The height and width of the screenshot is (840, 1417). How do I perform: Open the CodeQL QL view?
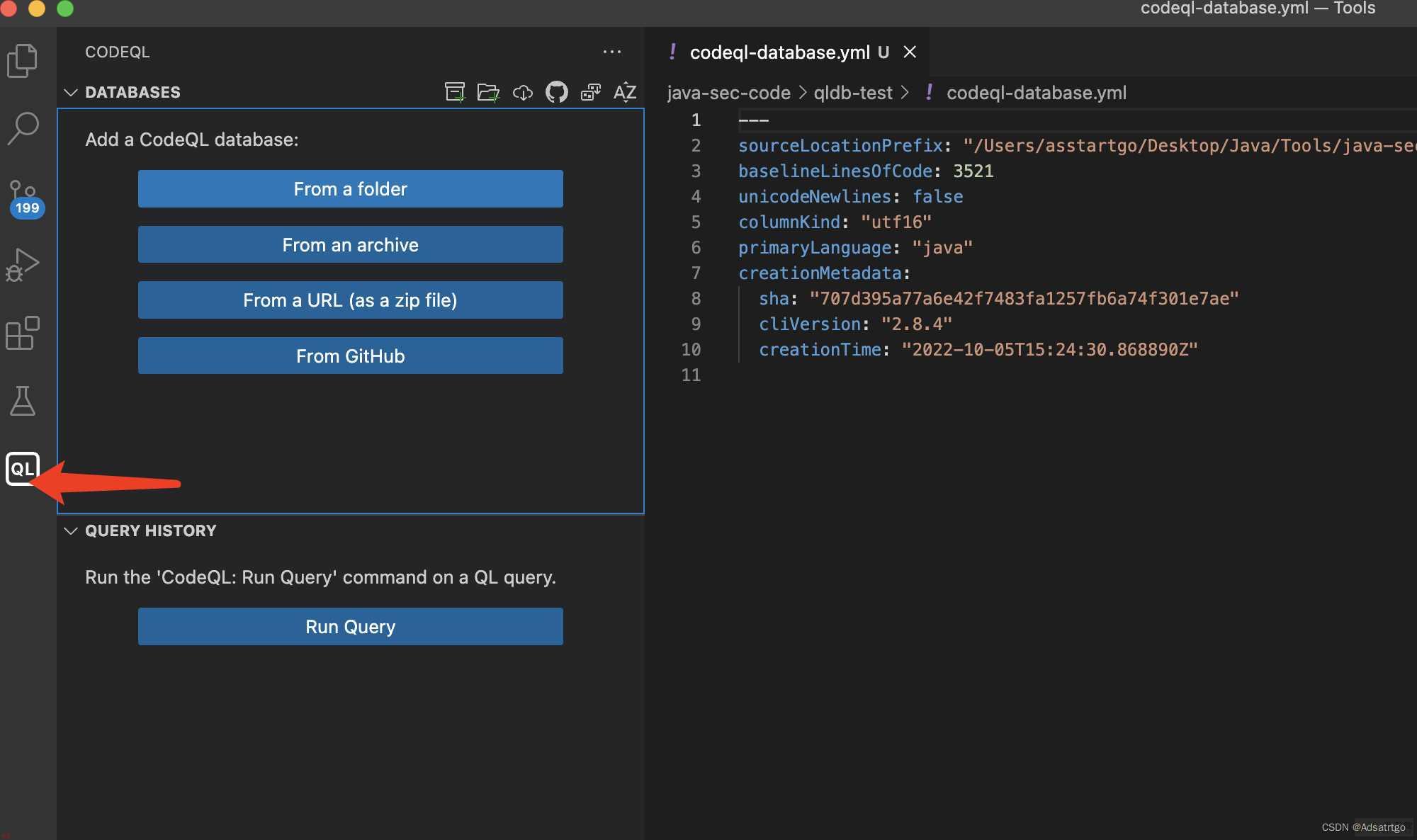pyautogui.click(x=22, y=469)
